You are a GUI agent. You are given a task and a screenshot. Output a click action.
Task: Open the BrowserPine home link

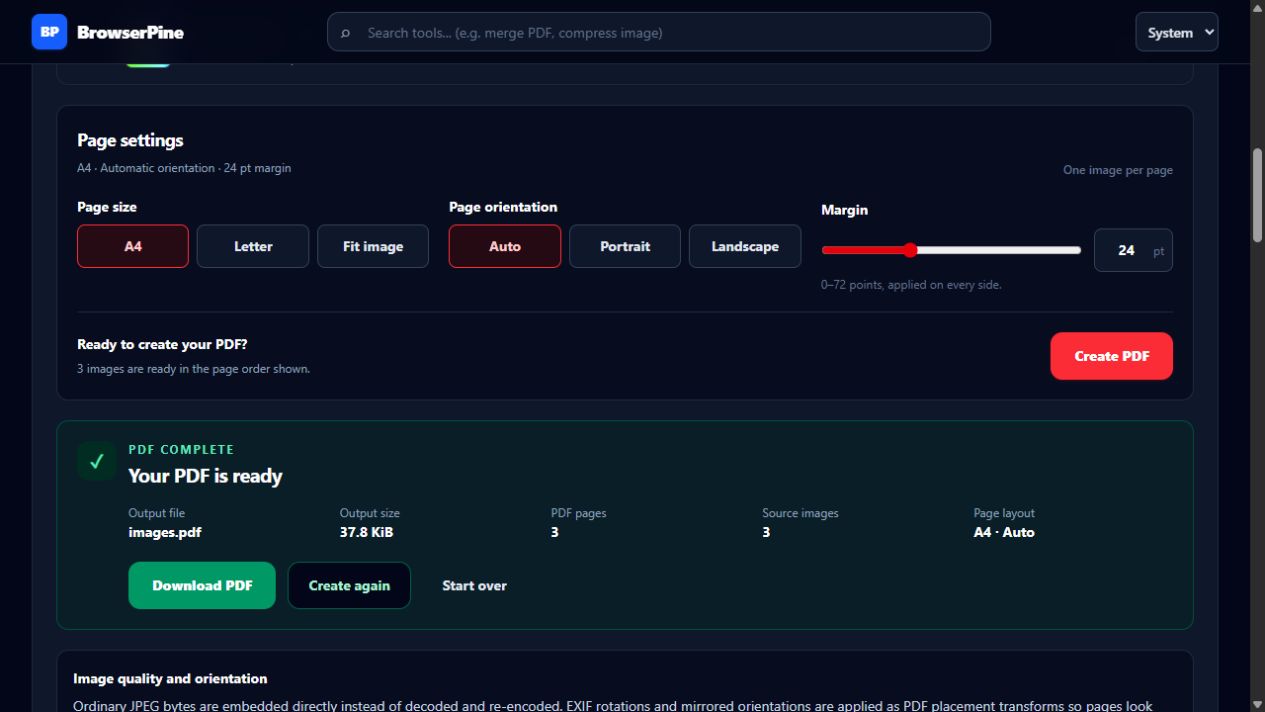108,32
